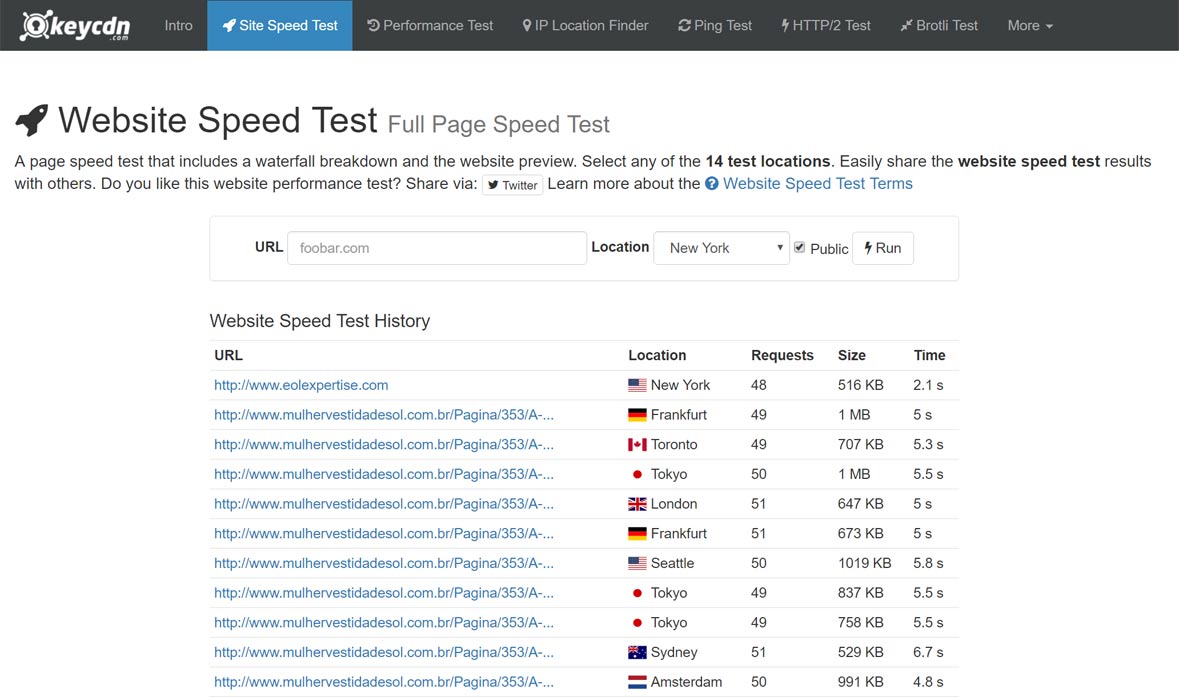
Task: Click the KeyCDN logo in the navbar
Action: click(75, 26)
